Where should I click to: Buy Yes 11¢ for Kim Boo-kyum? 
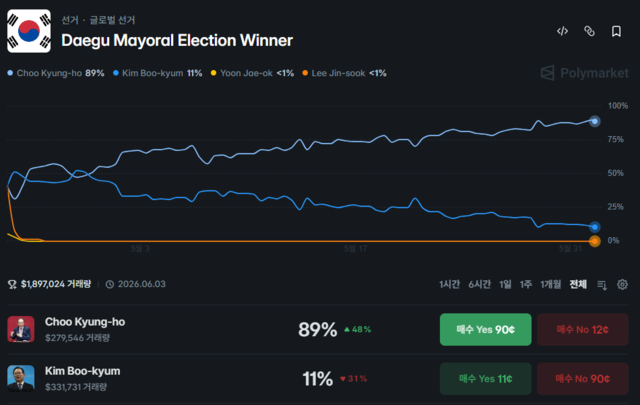(485, 378)
